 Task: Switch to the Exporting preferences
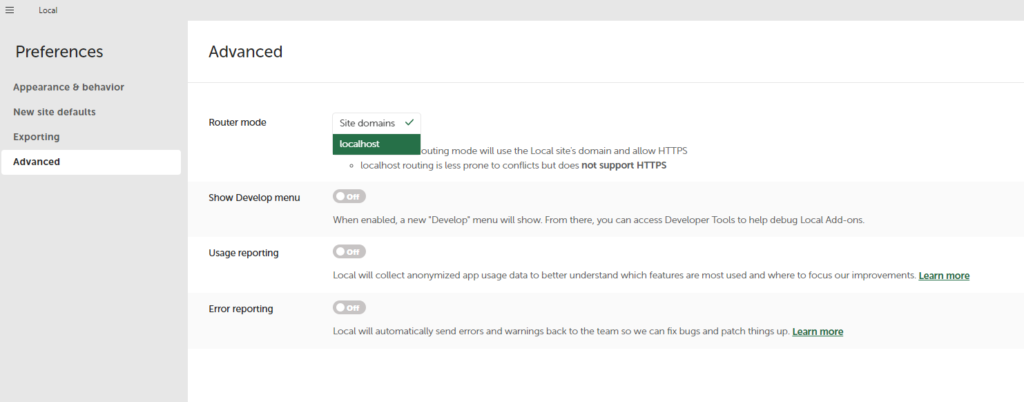[36, 137]
